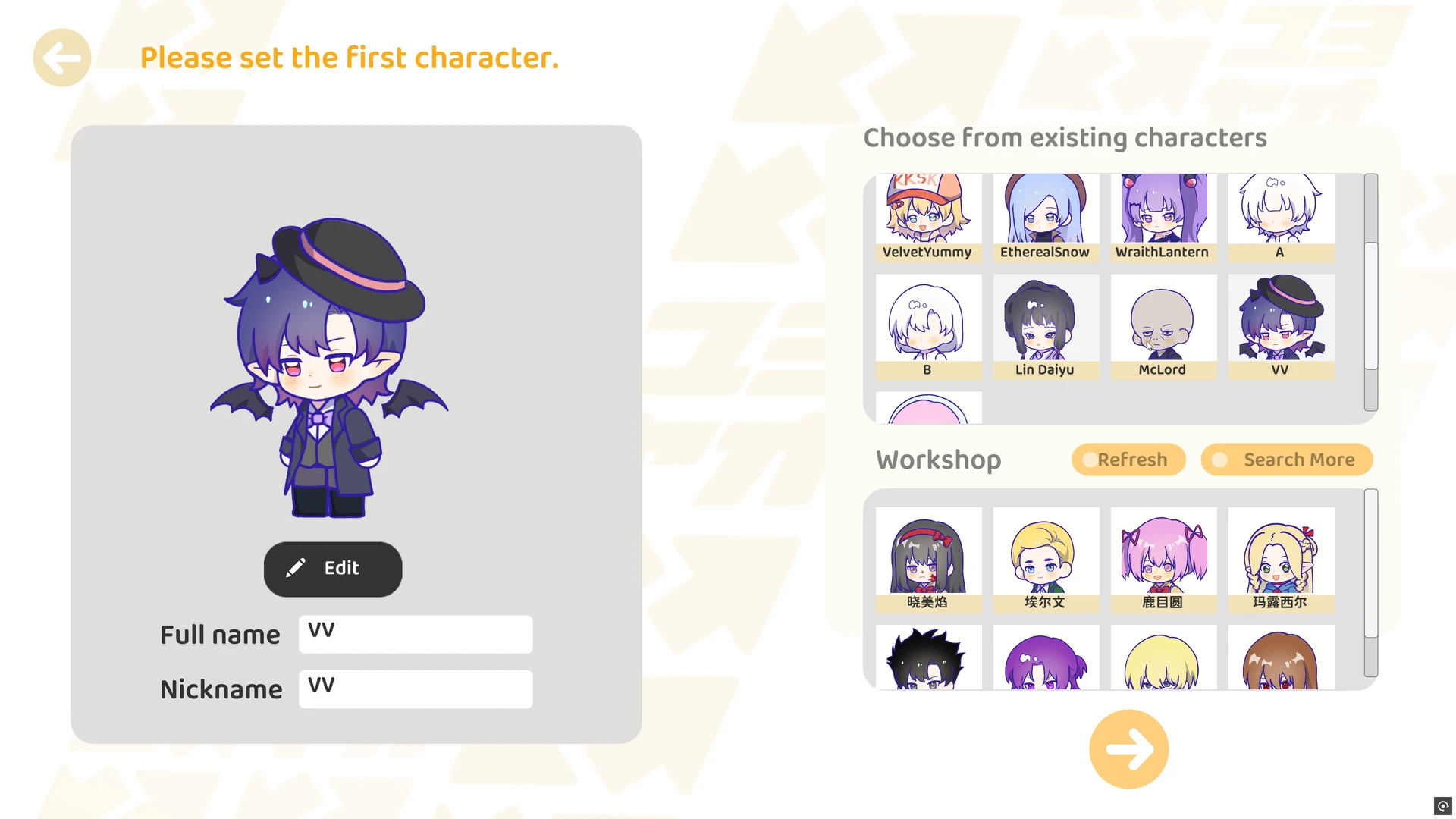
Task: Choose the EtherealSnow character
Action: click(1046, 218)
